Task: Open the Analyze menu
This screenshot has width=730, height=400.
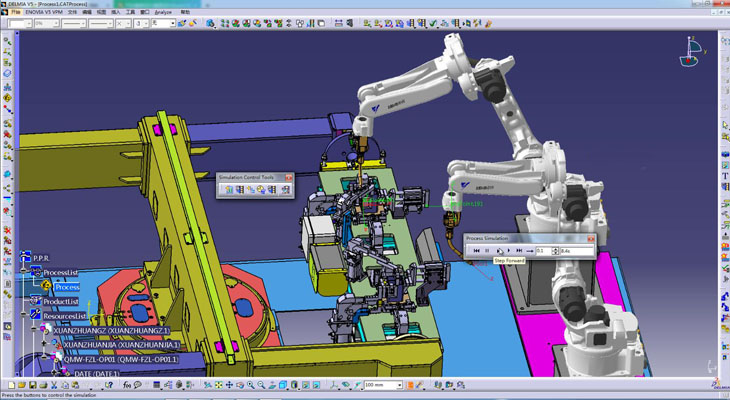Action: [x=162, y=12]
